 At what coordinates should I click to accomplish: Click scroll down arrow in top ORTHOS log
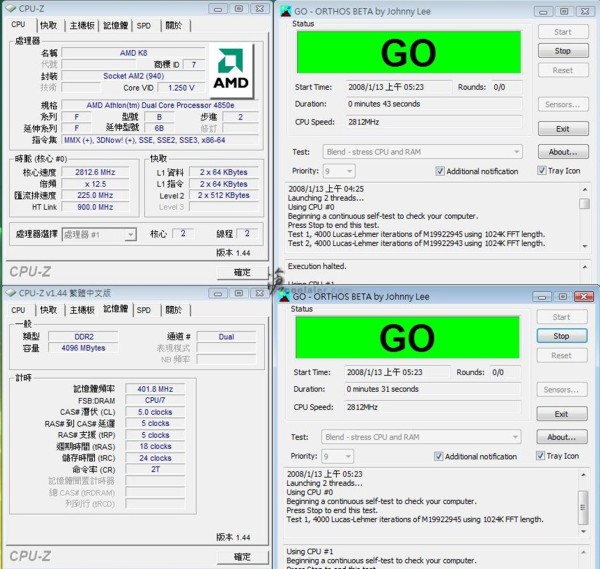[x=585, y=246]
